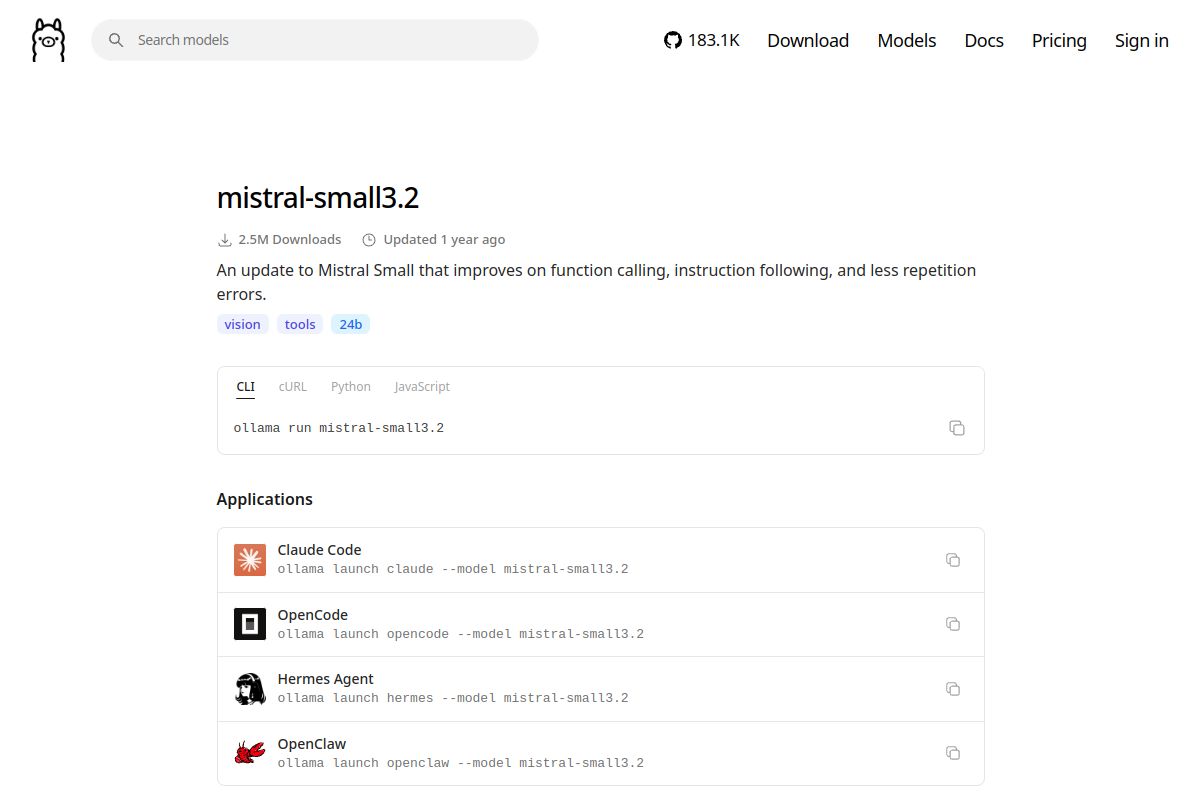Switch to the CLI tab

[x=246, y=387]
